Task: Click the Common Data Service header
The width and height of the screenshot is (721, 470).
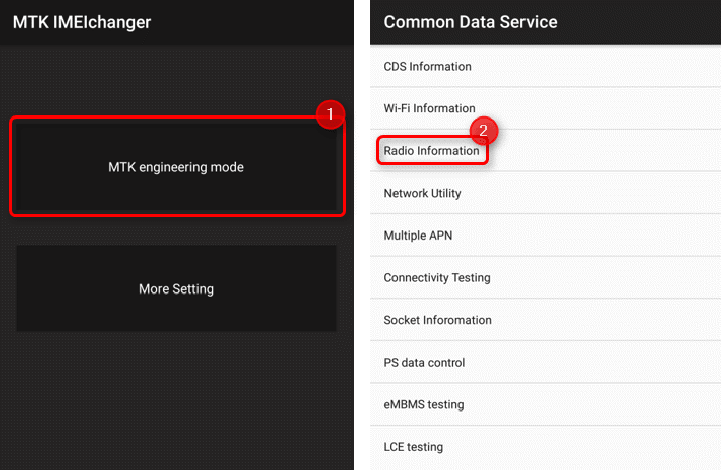Action: click(470, 22)
